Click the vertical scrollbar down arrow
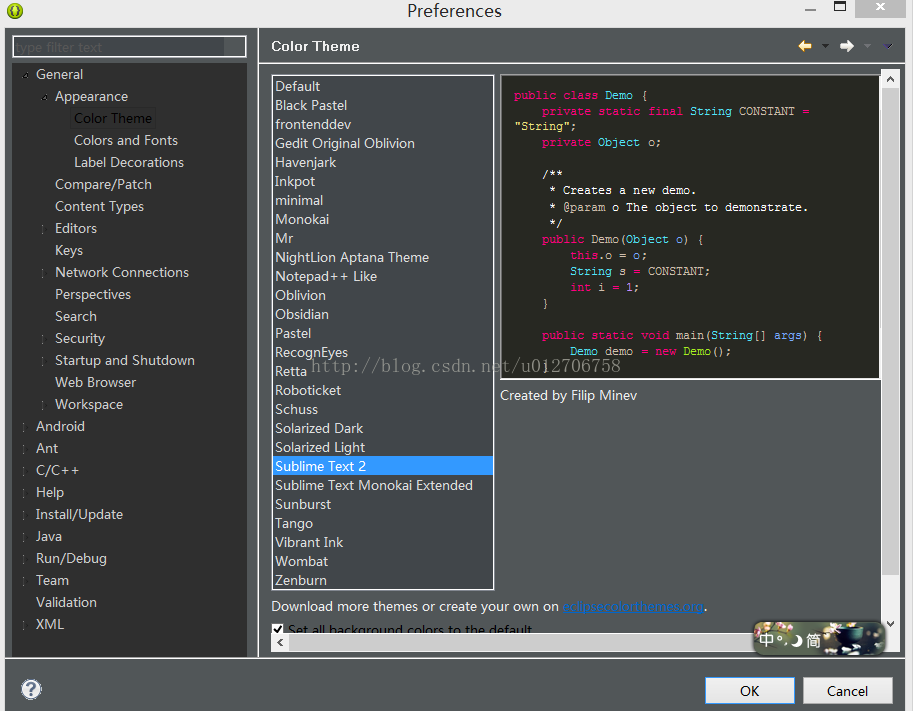This screenshot has width=913, height=711. pos(890,624)
